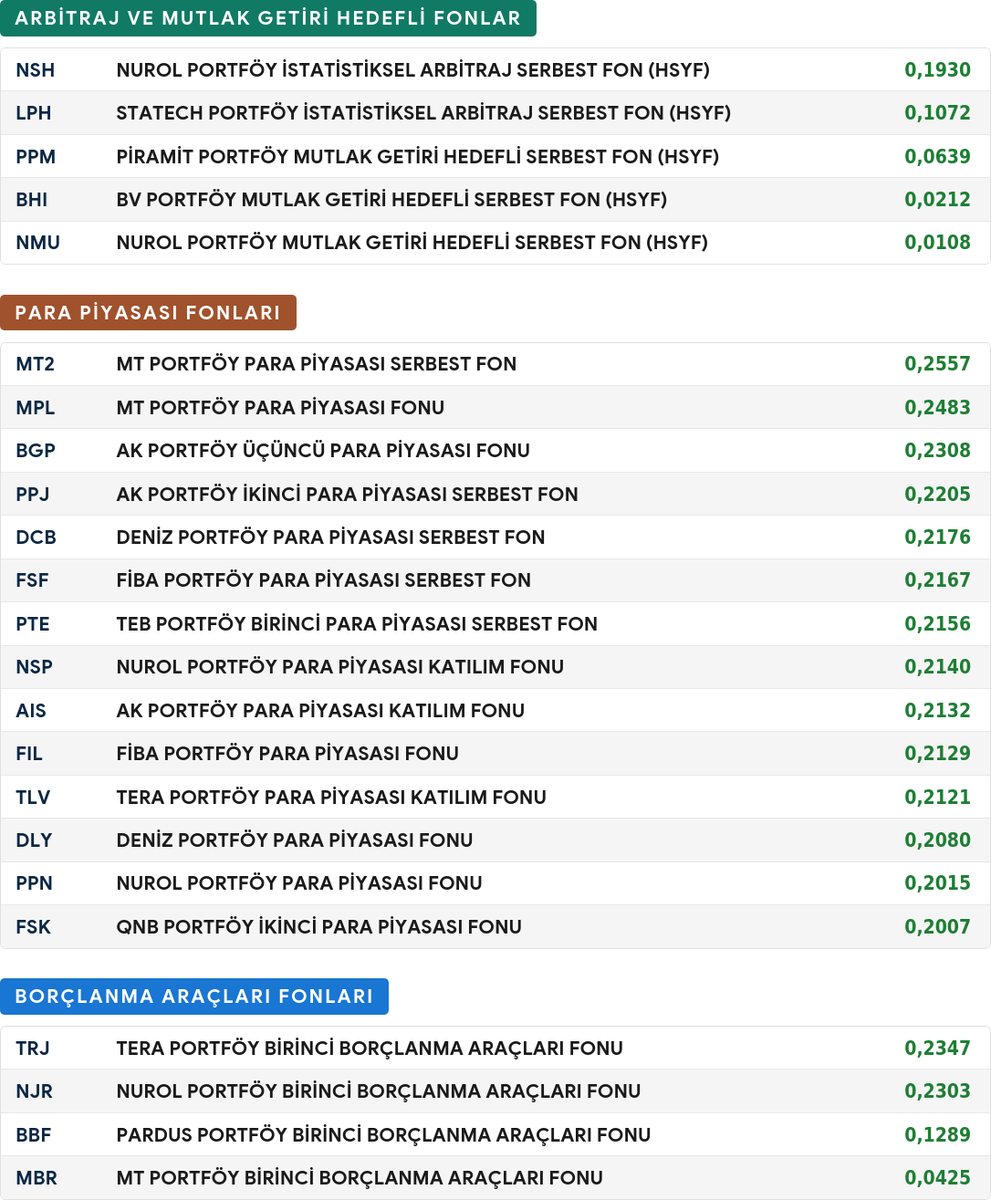Click fund code PTE

click(33, 624)
